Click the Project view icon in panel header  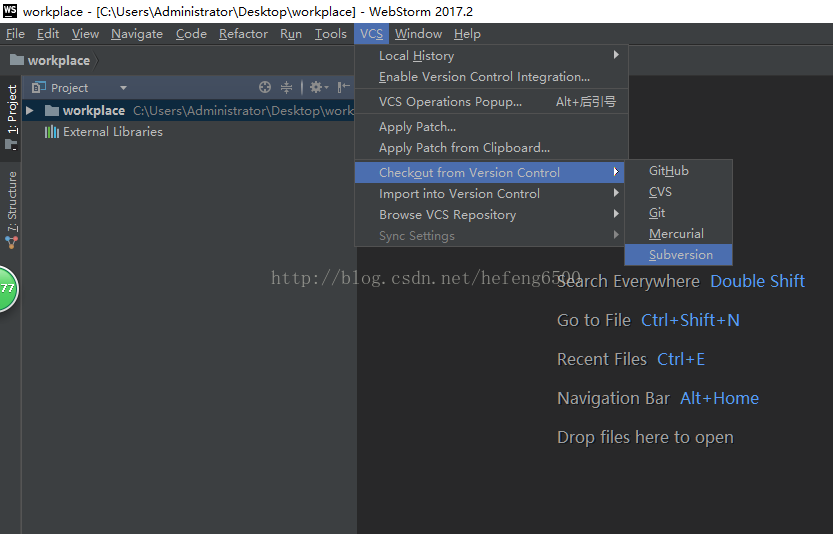(39, 87)
